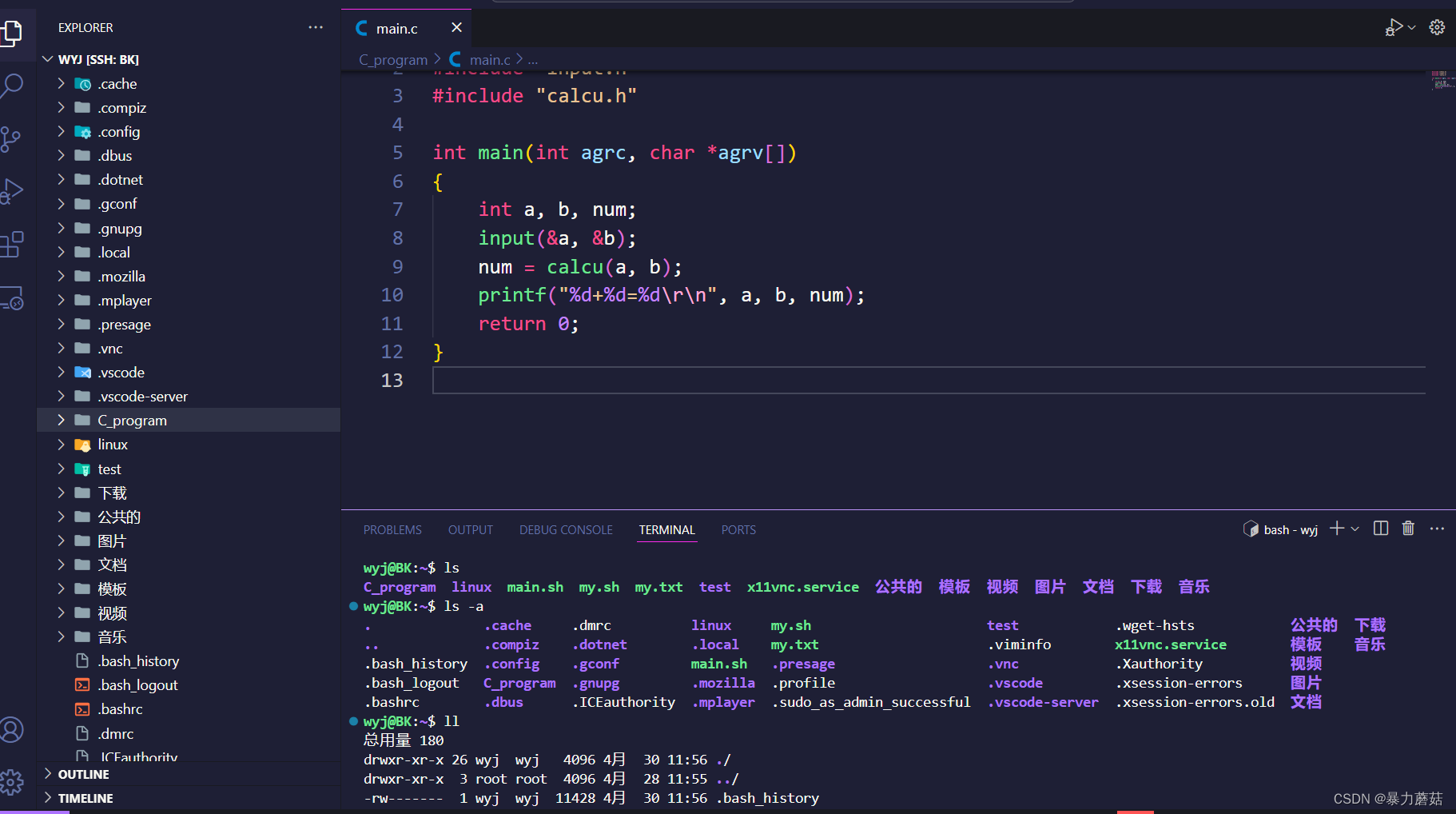Close the main.c editor tab
1456x814 pixels.
click(456, 28)
